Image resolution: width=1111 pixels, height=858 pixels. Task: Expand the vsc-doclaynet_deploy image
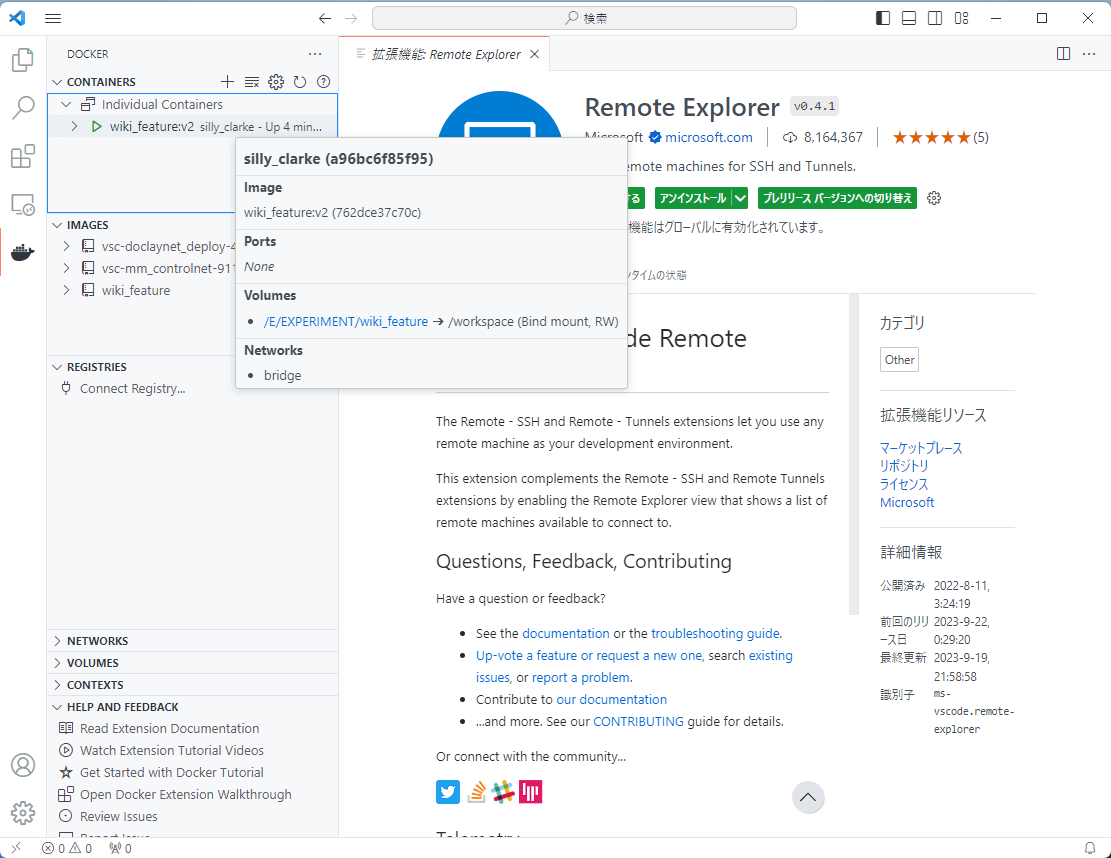tap(66, 247)
